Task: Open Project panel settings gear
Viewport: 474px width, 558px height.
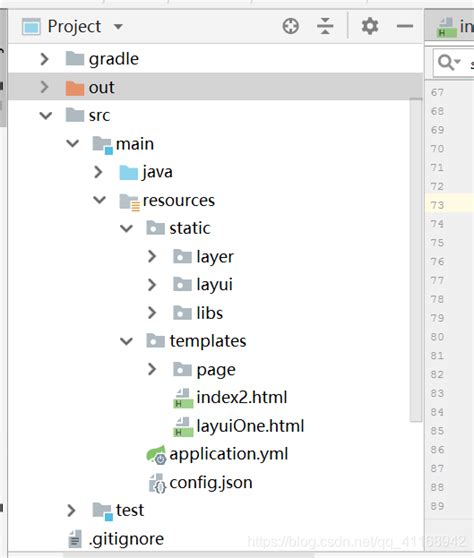Action: pos(370,26)
